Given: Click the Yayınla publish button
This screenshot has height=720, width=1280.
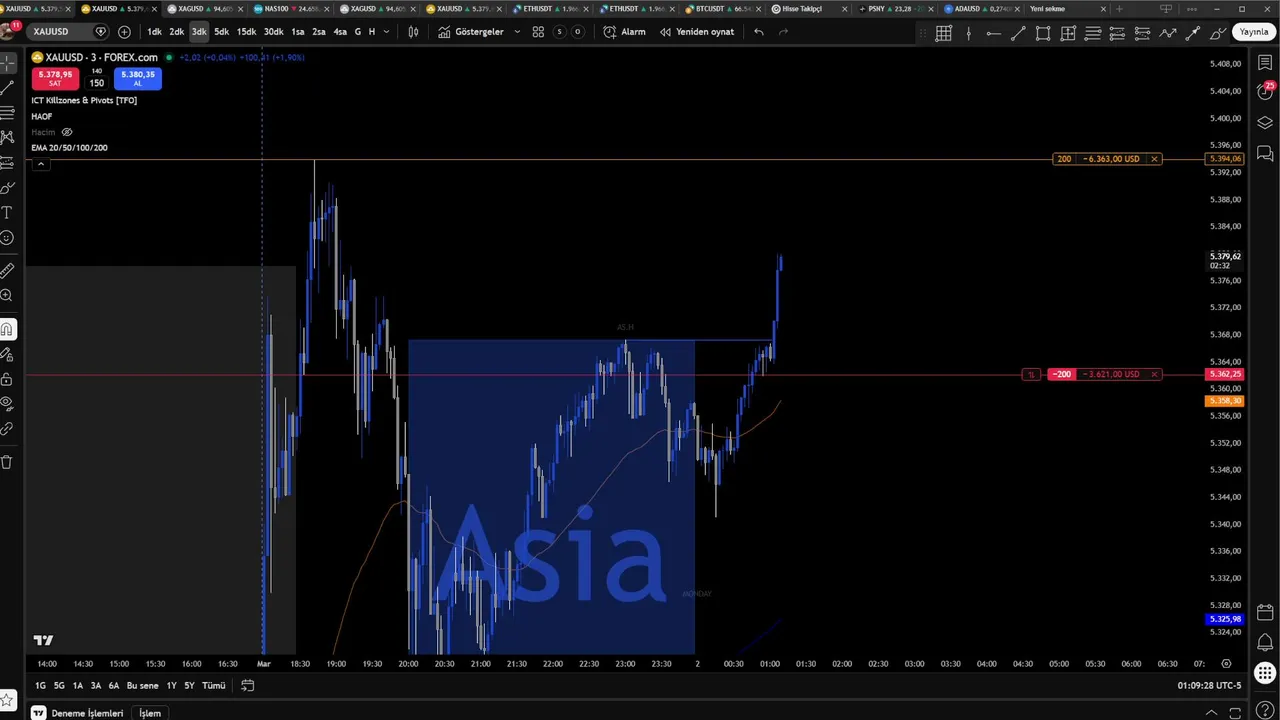Looking at the screenshot, I should (x=1254, y=32).
